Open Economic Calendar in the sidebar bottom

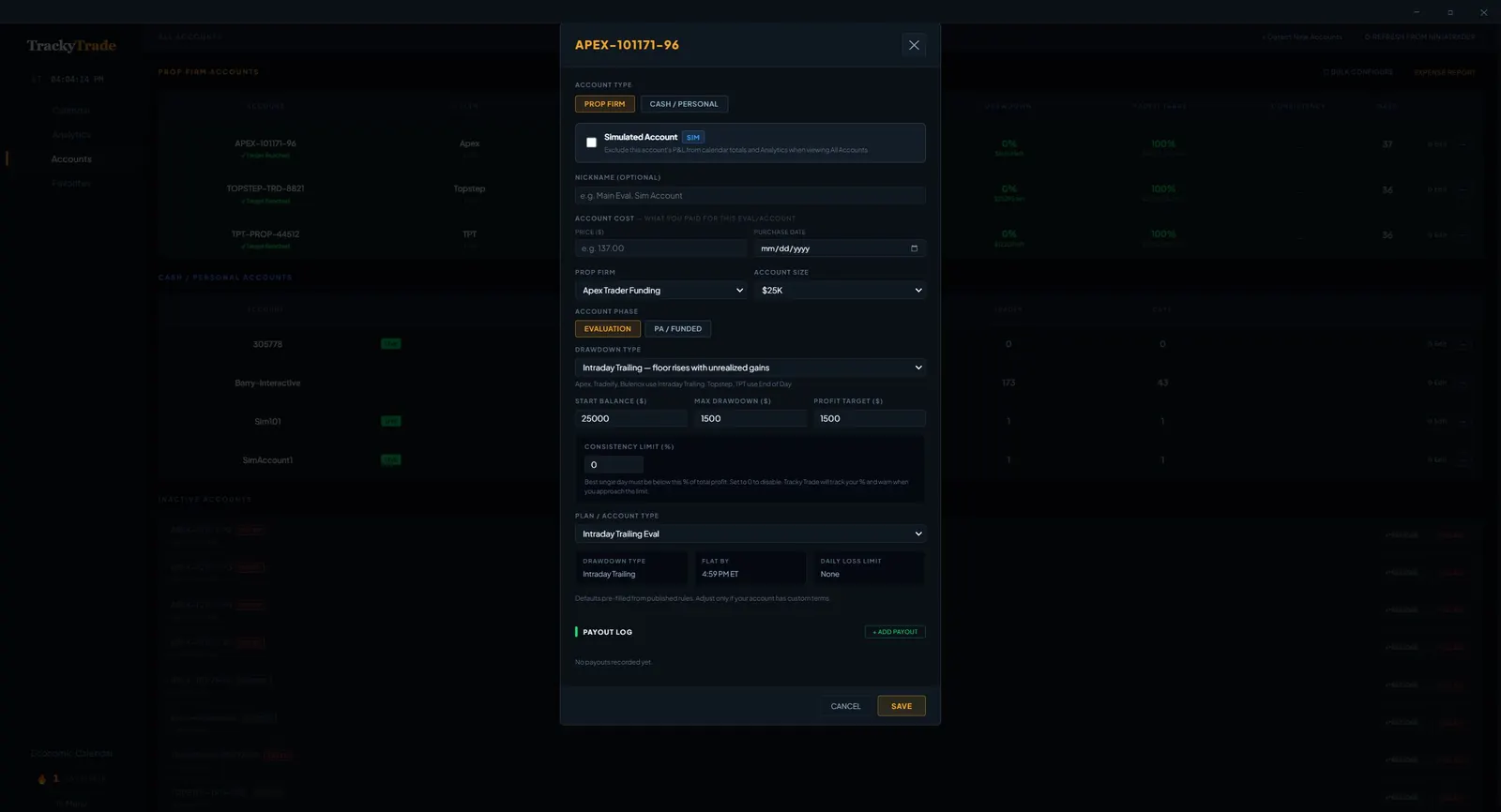(x=71, y=754)
